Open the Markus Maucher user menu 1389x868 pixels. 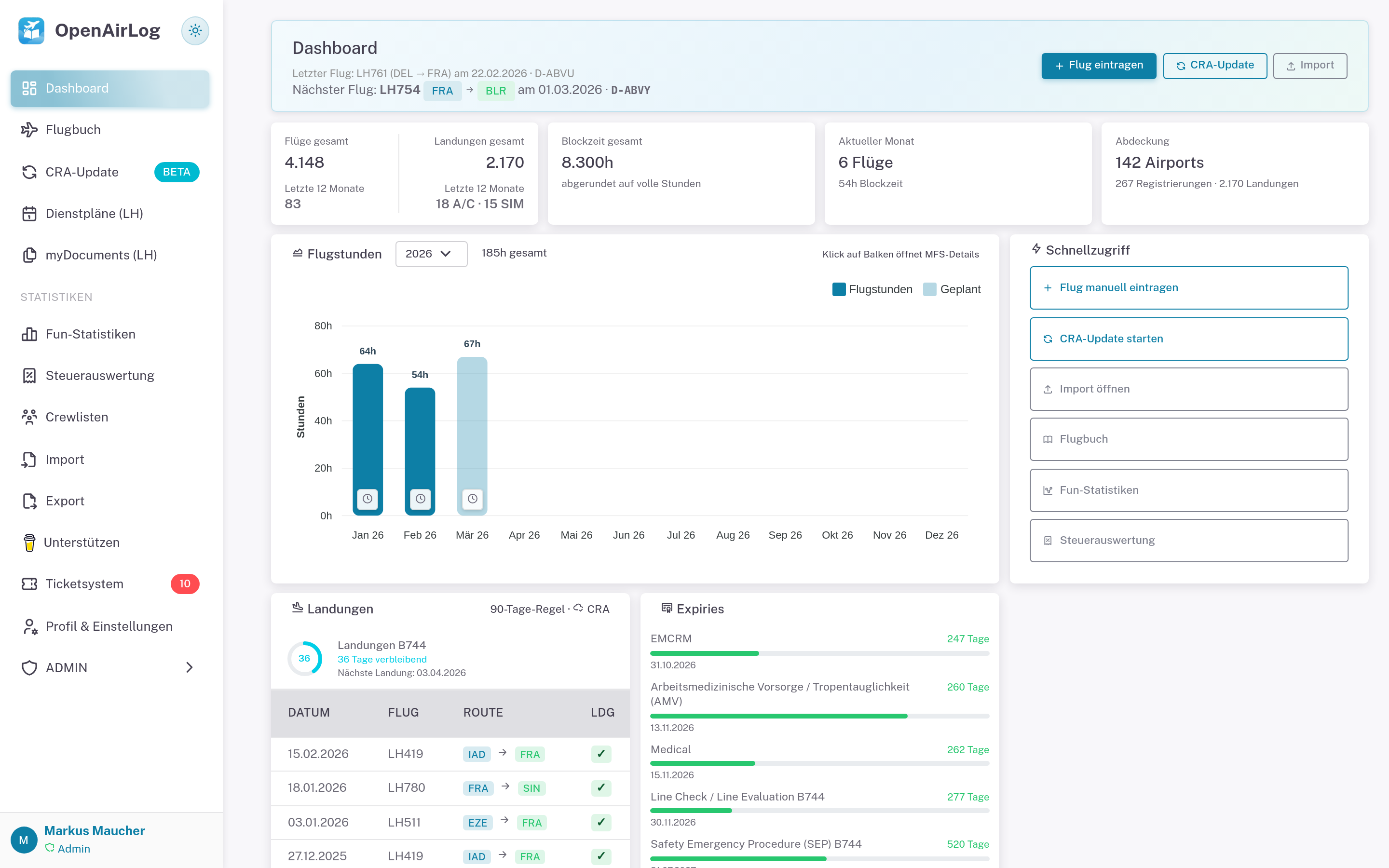pos(94,831)
